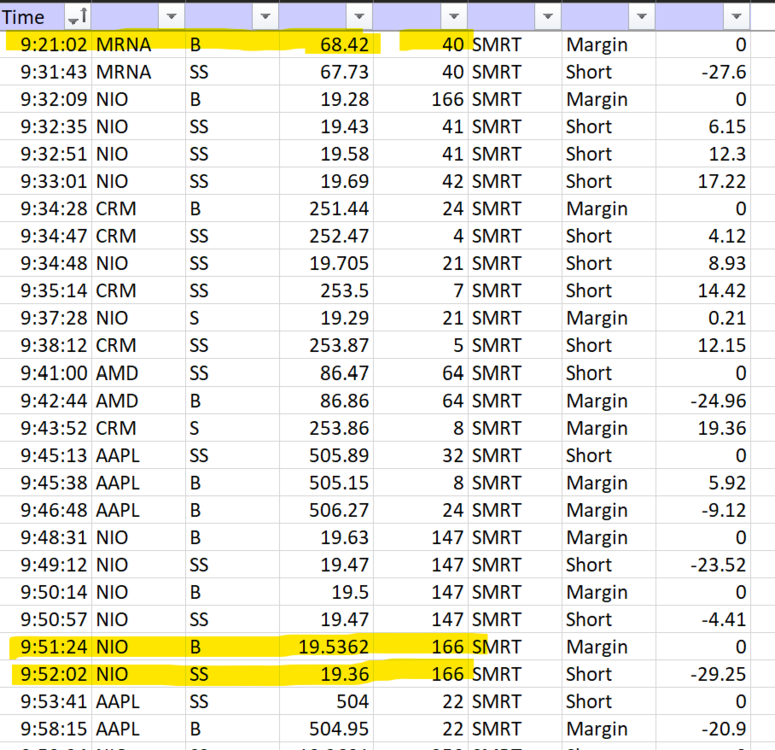Click price cell 505.15
775x750 pixels.
tap(326, 483)
